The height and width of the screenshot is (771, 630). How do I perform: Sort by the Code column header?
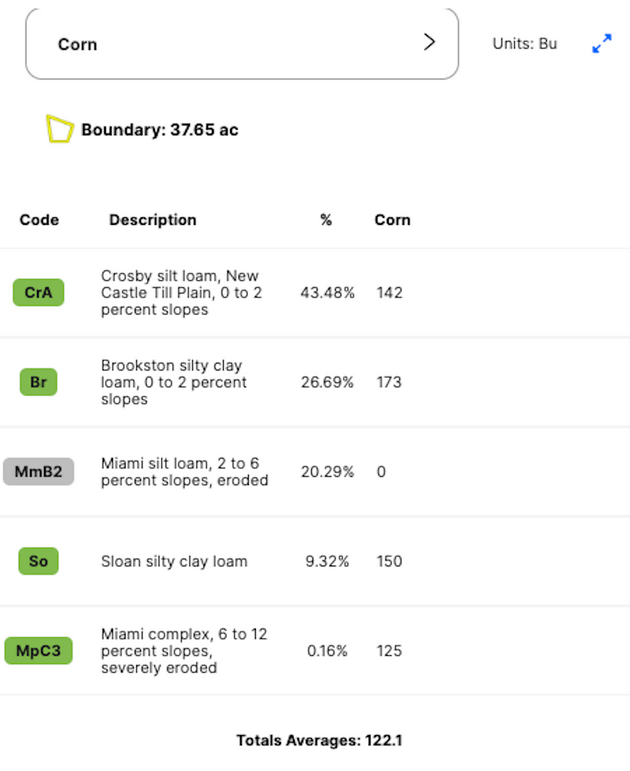coord(39,220)
